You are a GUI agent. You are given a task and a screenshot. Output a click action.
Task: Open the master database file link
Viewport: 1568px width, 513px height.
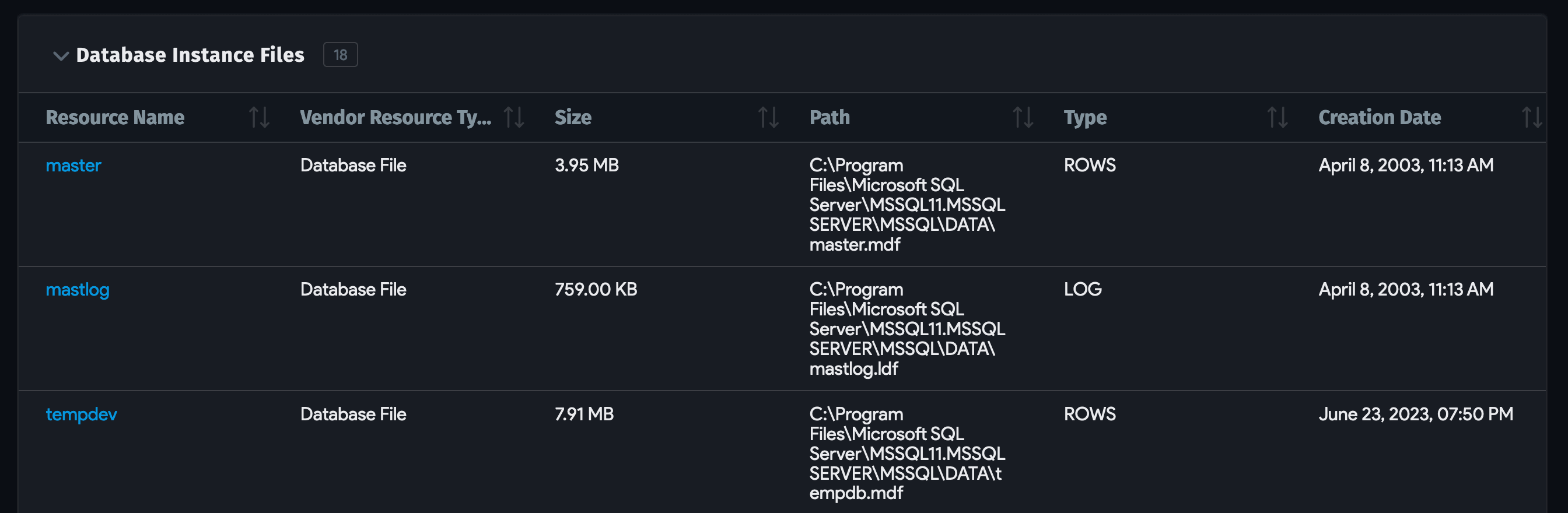tap(73, 164)
